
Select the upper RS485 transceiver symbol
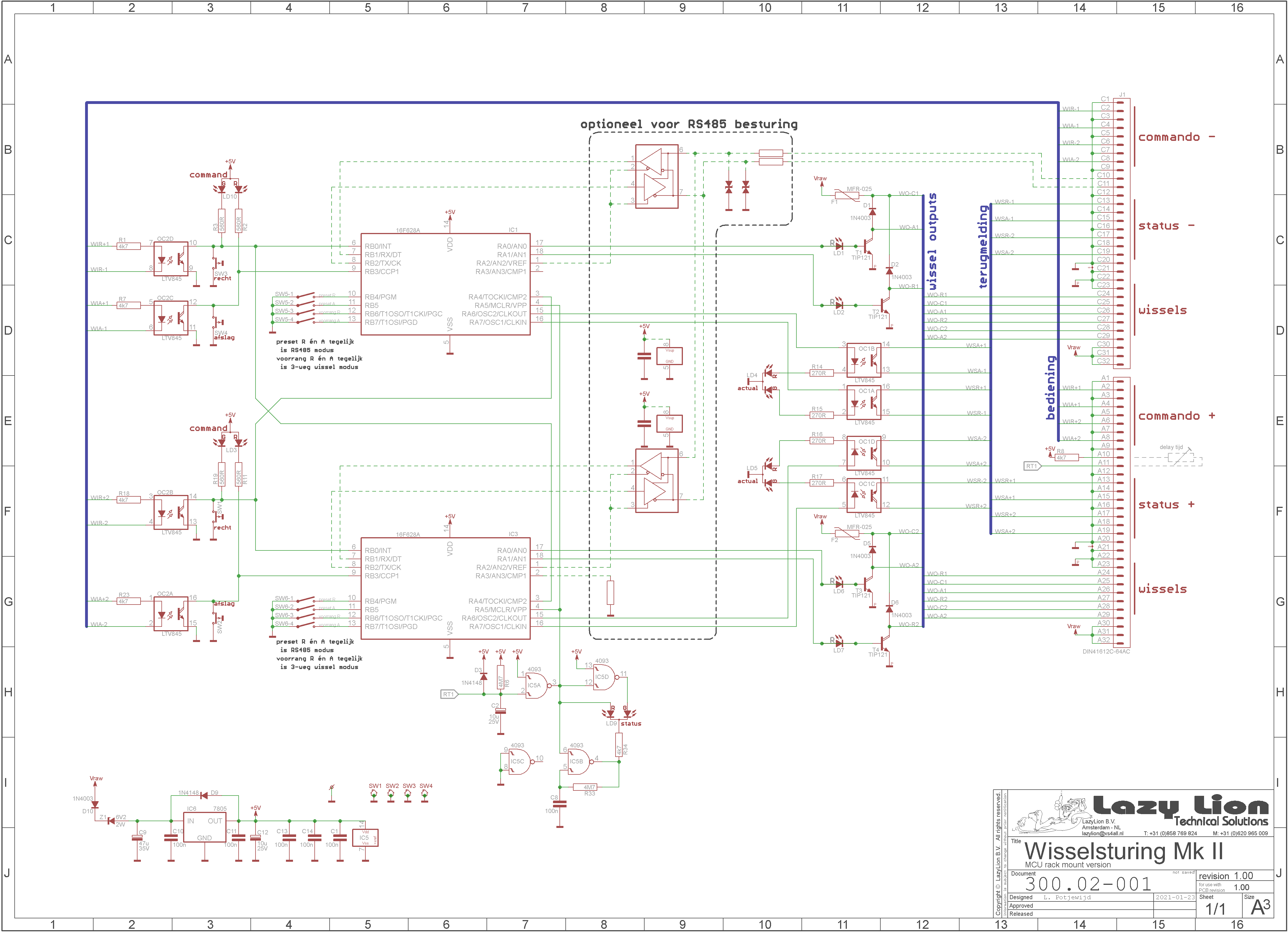(656, 176)
